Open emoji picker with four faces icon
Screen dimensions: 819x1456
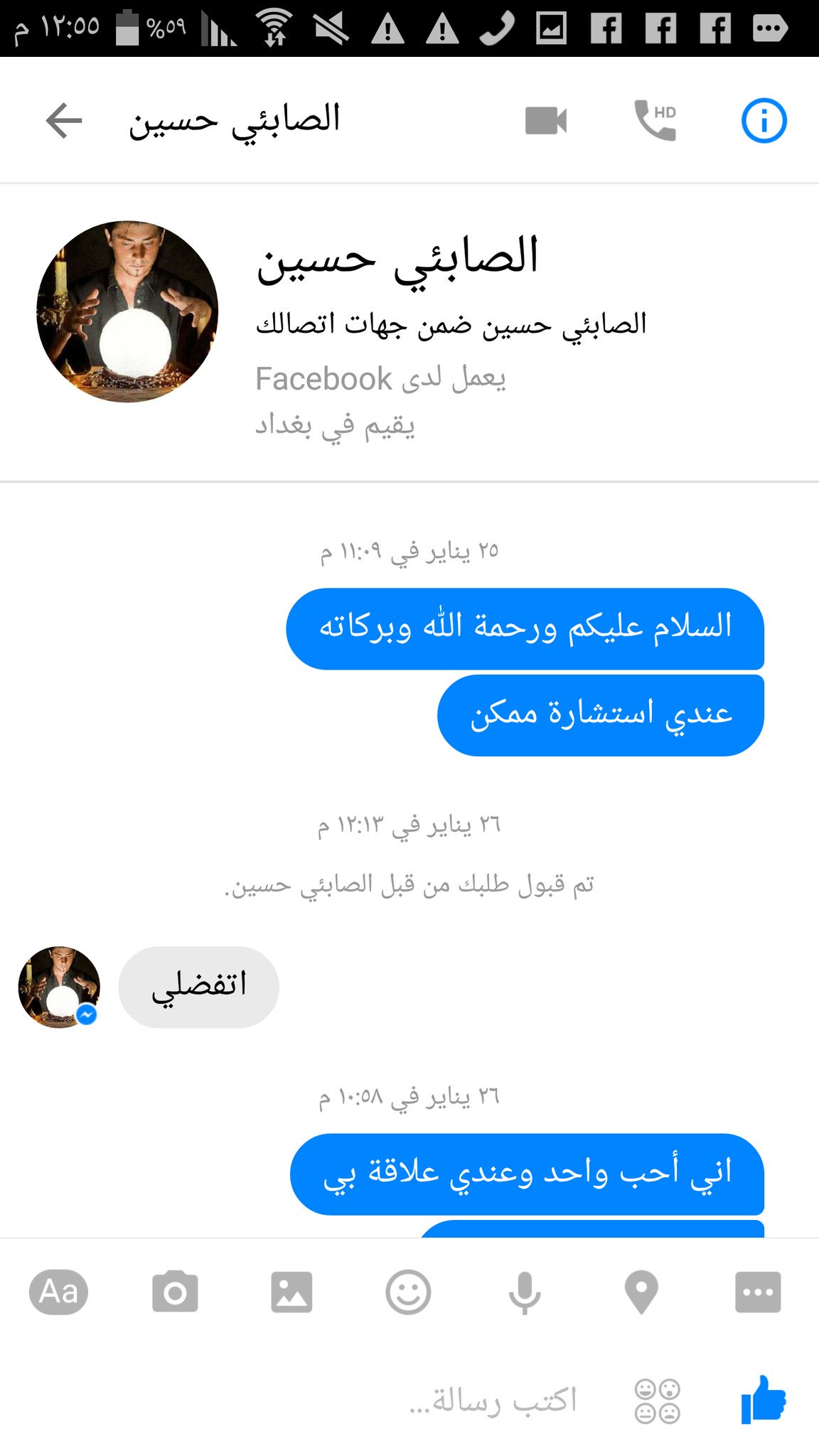click(657, 1401)
